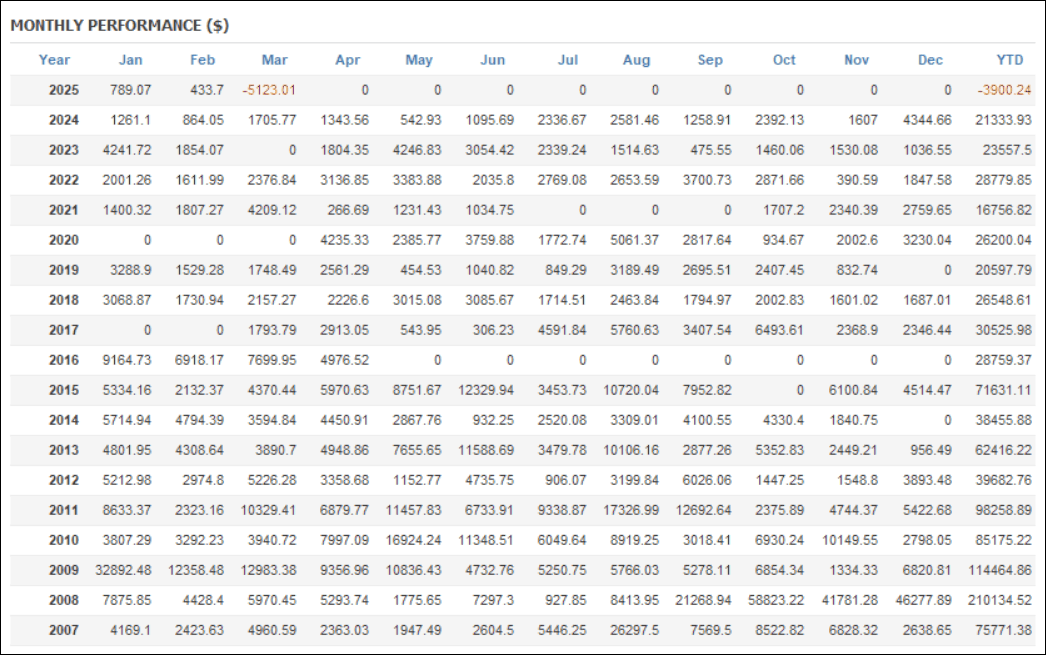Select the 2008 October value 58823.22

776,600
